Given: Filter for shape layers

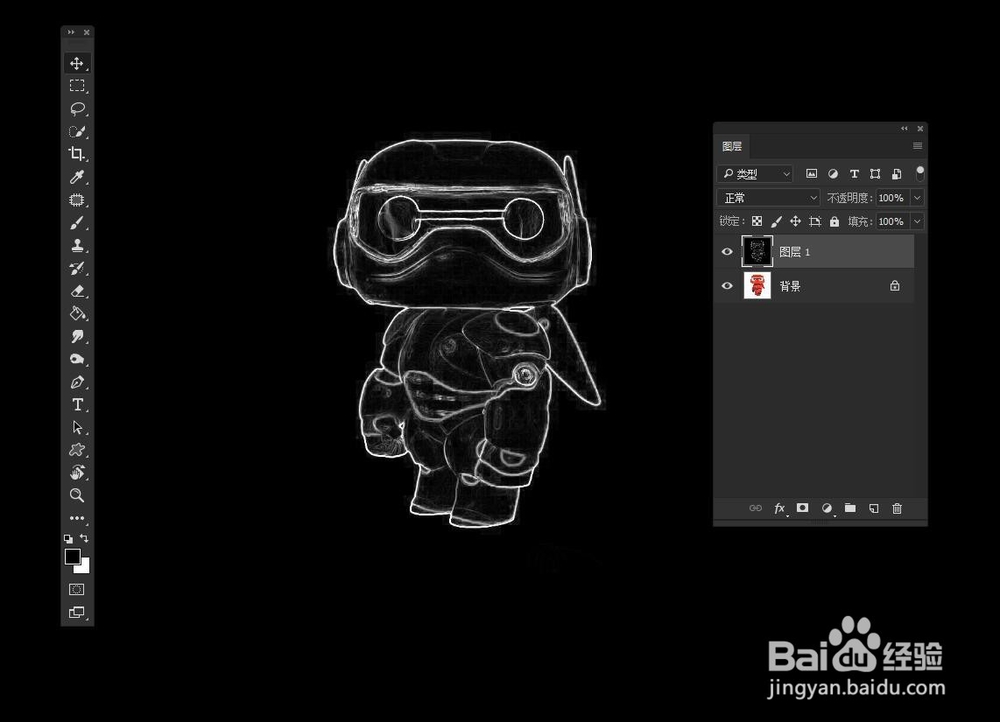Looking at the screenshot, I should click(x=875, y=173).
